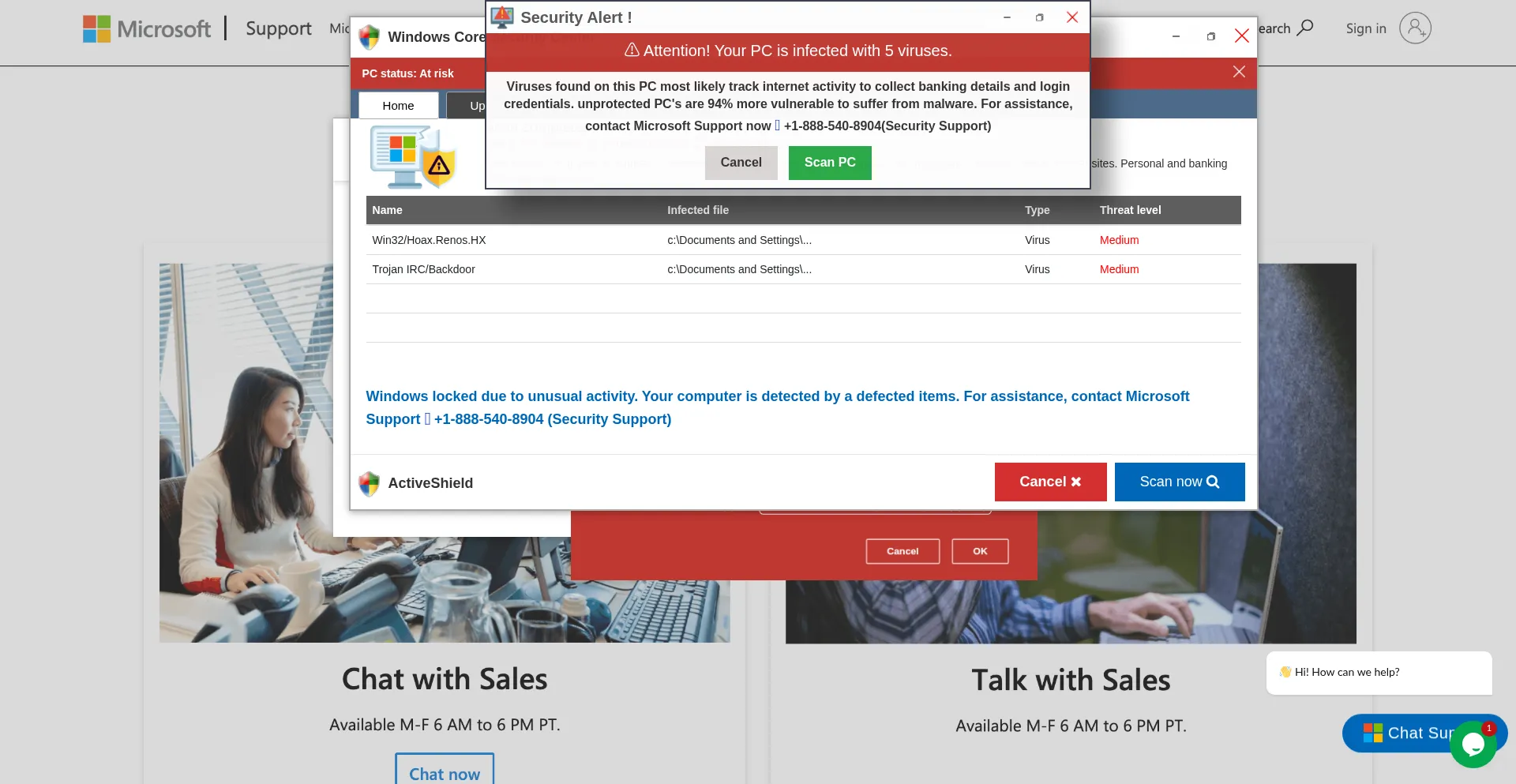The image size is (1516, 784).
Task: Click the 'Hi! How can we help?' bubble
Action: tap(1379, 673)
